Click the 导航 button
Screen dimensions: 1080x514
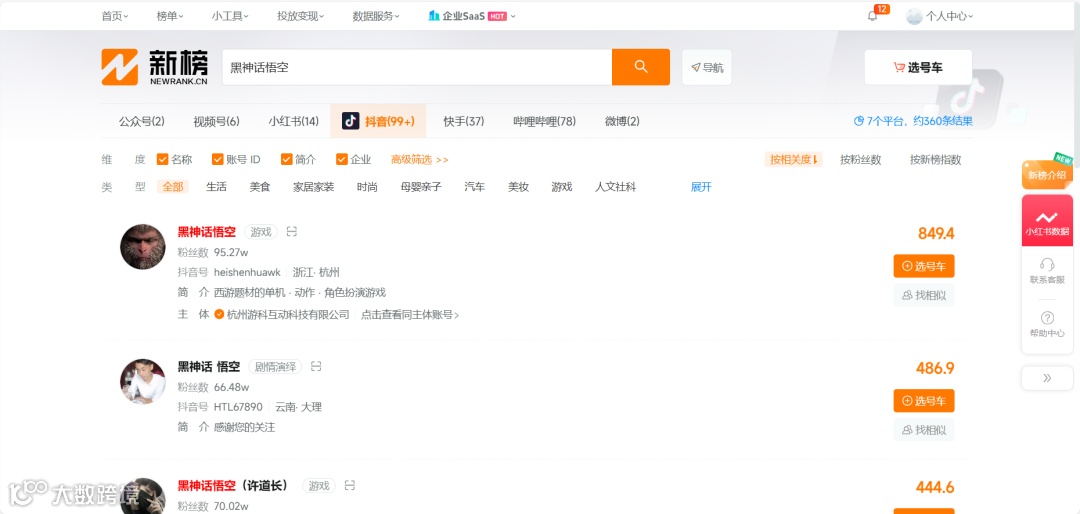tap(707, 67)
